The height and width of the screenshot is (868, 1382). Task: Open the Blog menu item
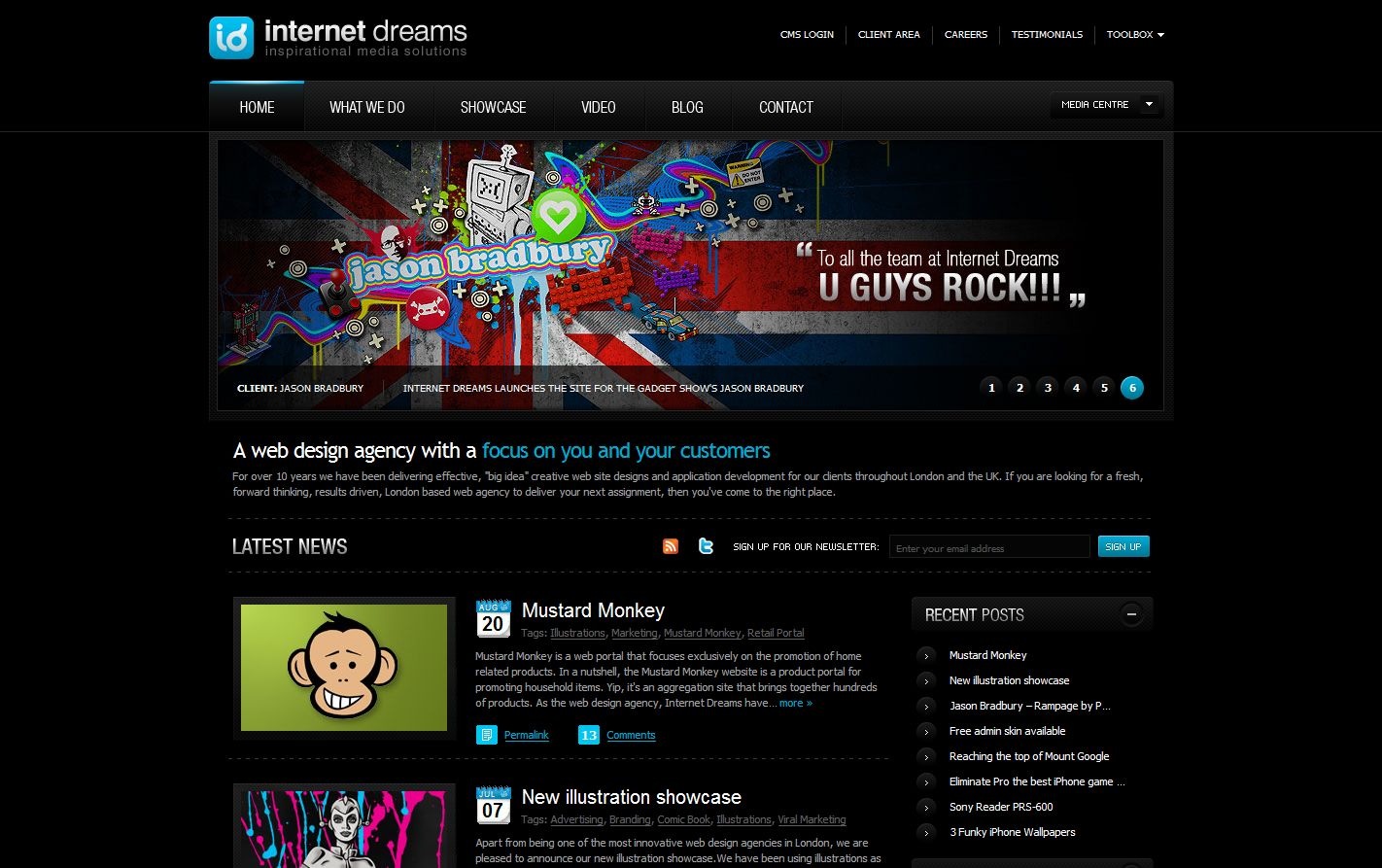click(x=687, y=107)
